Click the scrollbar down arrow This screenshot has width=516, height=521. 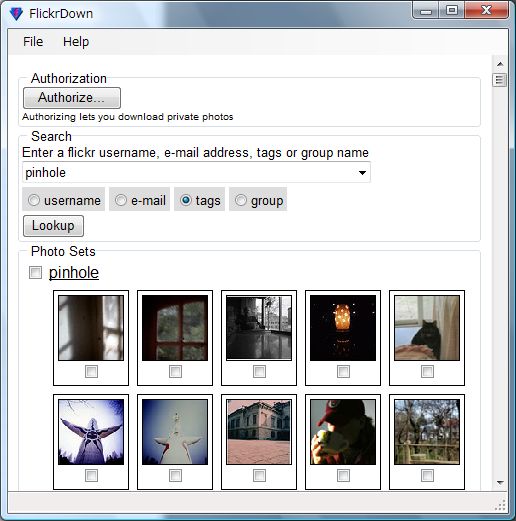[500, 482]
